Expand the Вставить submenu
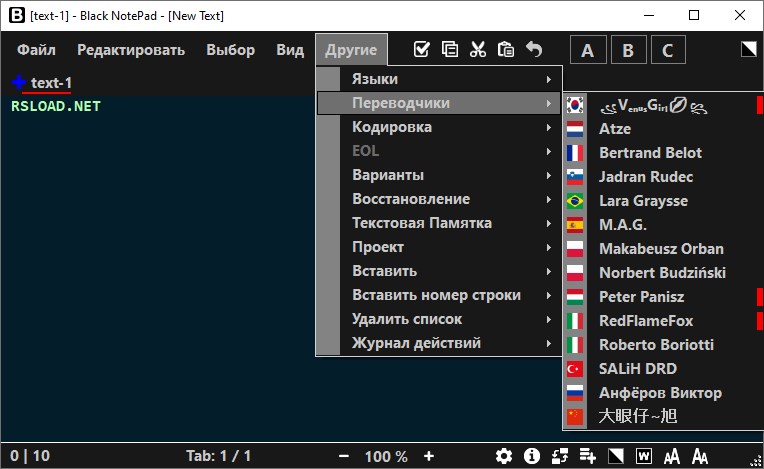 [x=439, y=271]
